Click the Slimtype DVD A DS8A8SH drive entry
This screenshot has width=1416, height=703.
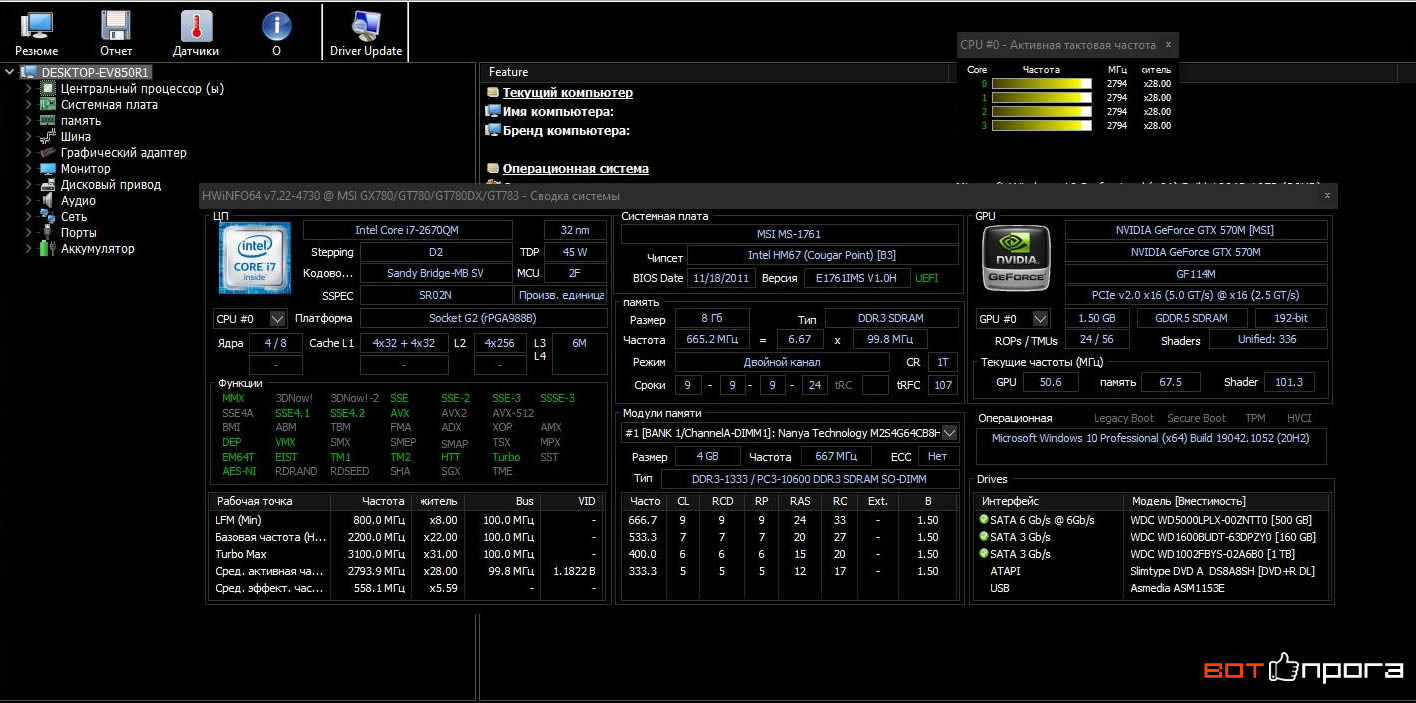[x=1222, y=571]
